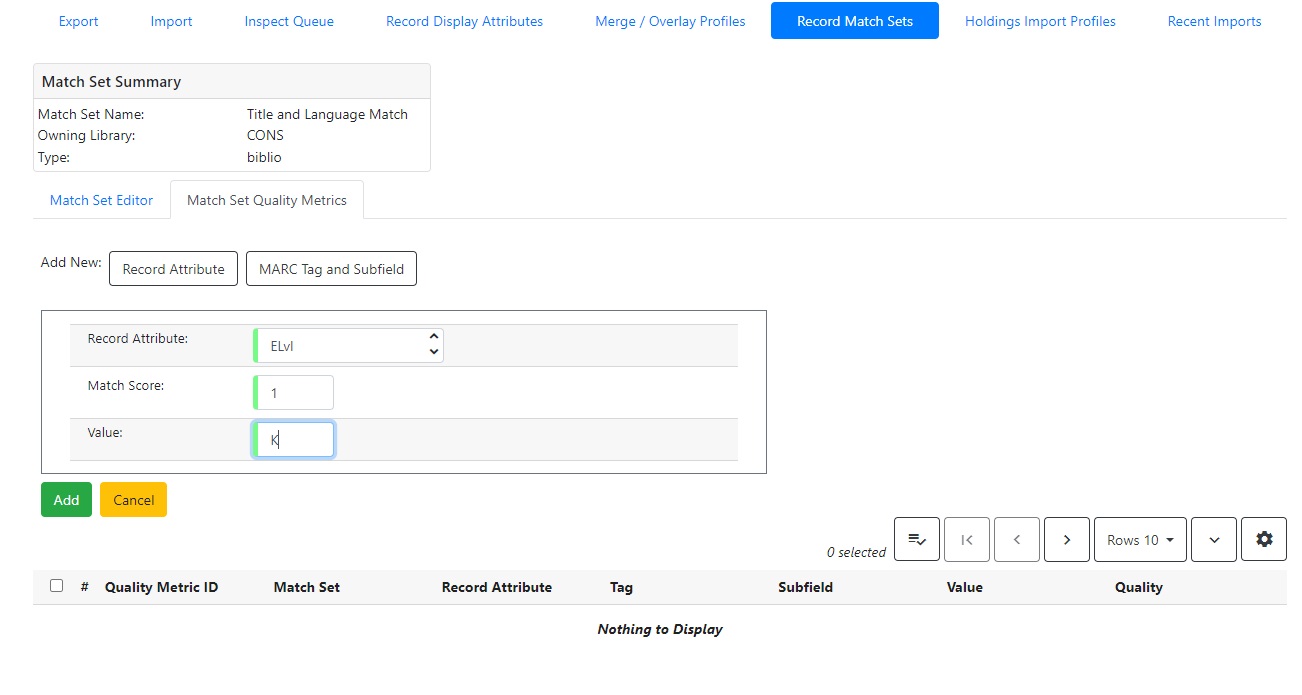Screen dimensions: 1302x695
Task: Focus the Match Score input field
Action: [x=296, y=393]
